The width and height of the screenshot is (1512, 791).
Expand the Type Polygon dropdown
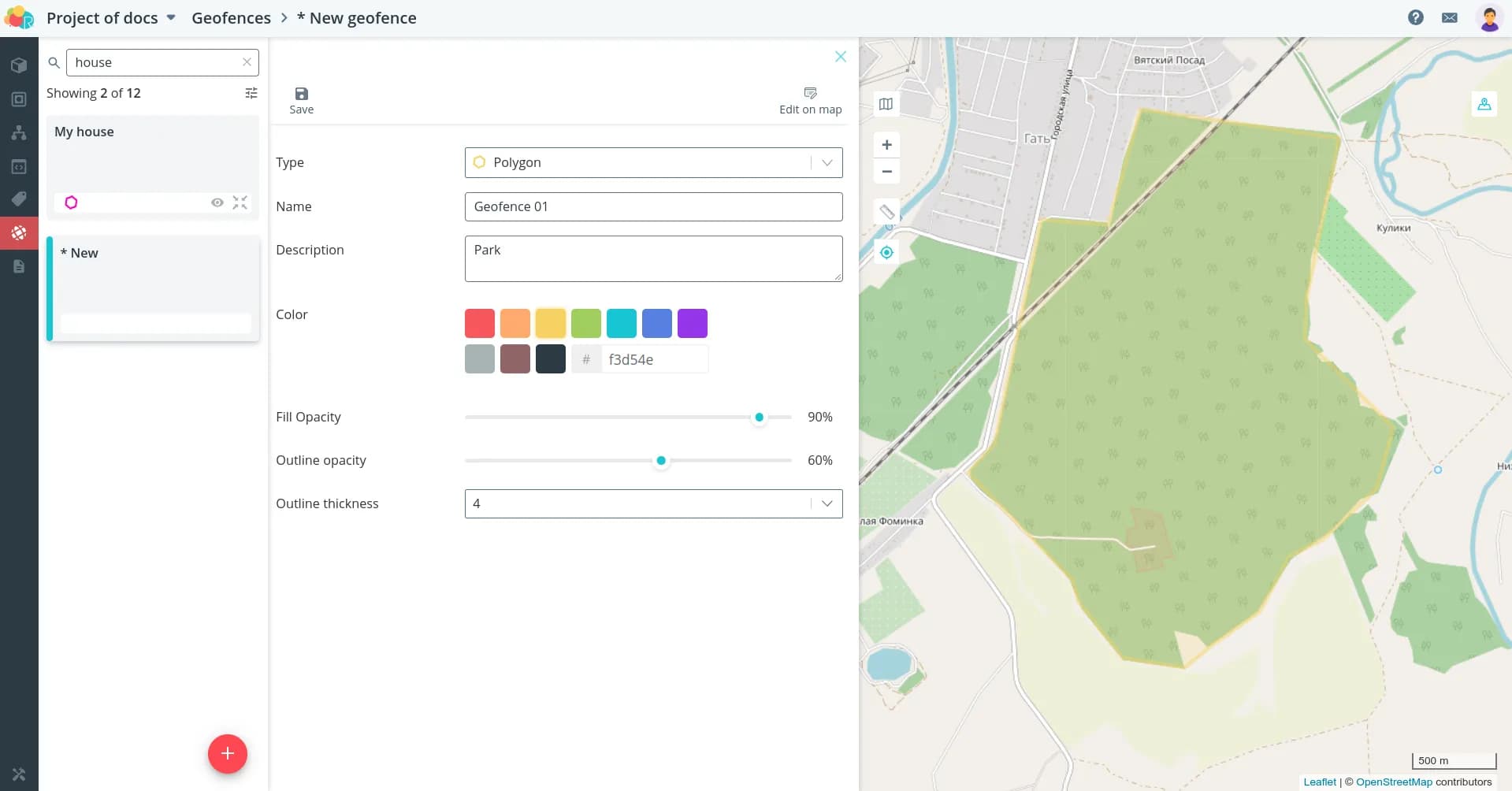click(827, 162)
